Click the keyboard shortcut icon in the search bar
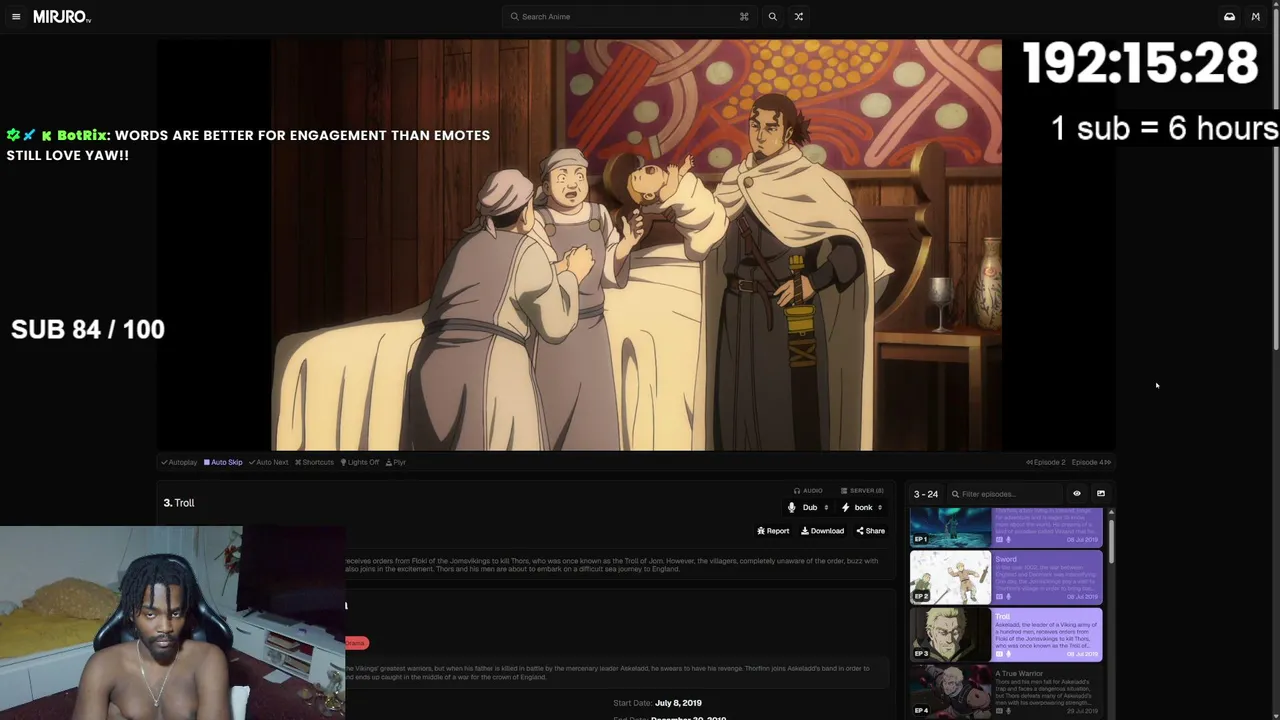The width and height of the screenshot is (1280, 720). pos(744,17)
